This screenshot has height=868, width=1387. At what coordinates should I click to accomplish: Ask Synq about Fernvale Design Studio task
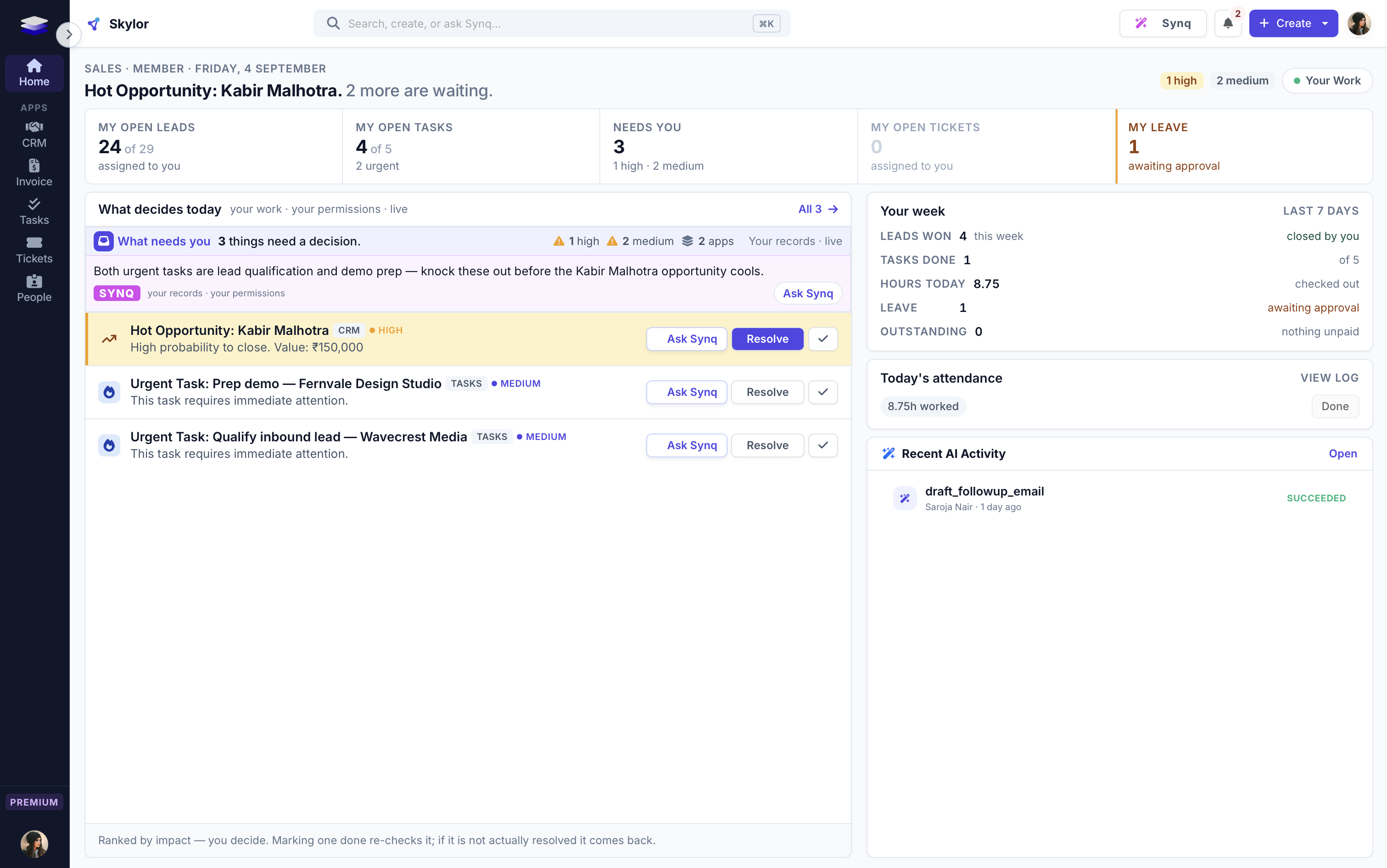pos(686,392)
